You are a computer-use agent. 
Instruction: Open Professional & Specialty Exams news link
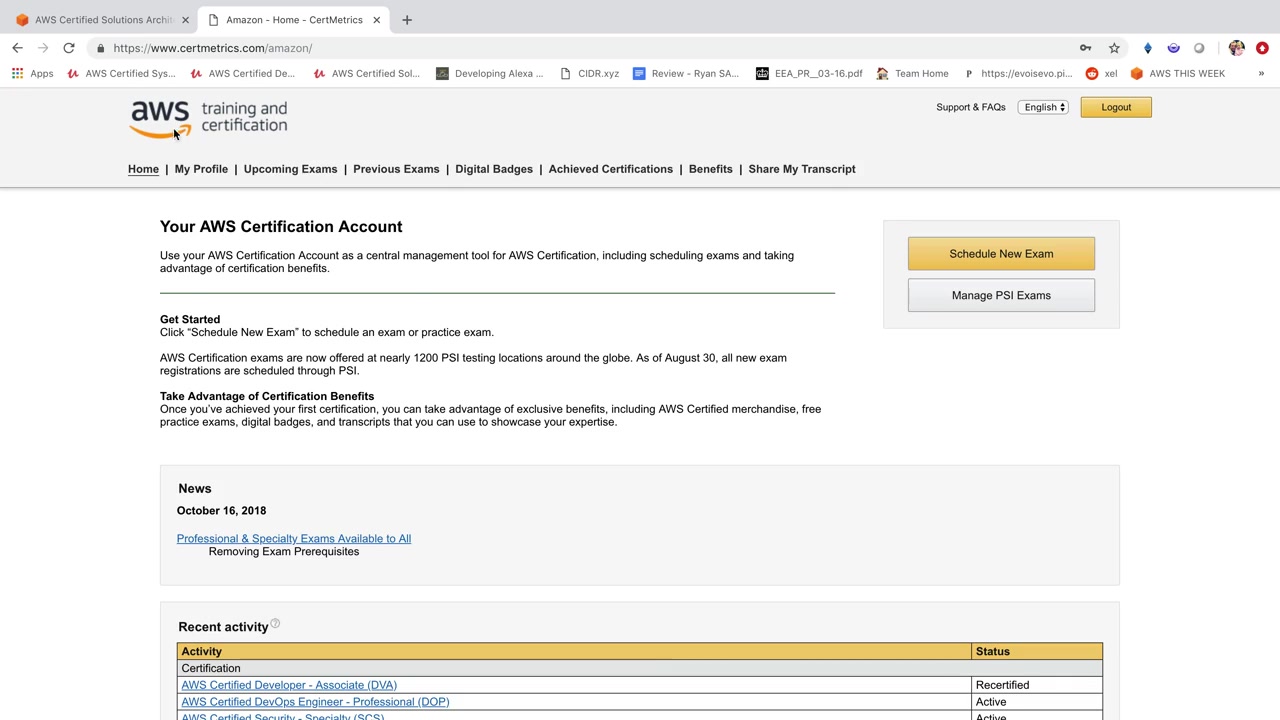pos(294,539)
